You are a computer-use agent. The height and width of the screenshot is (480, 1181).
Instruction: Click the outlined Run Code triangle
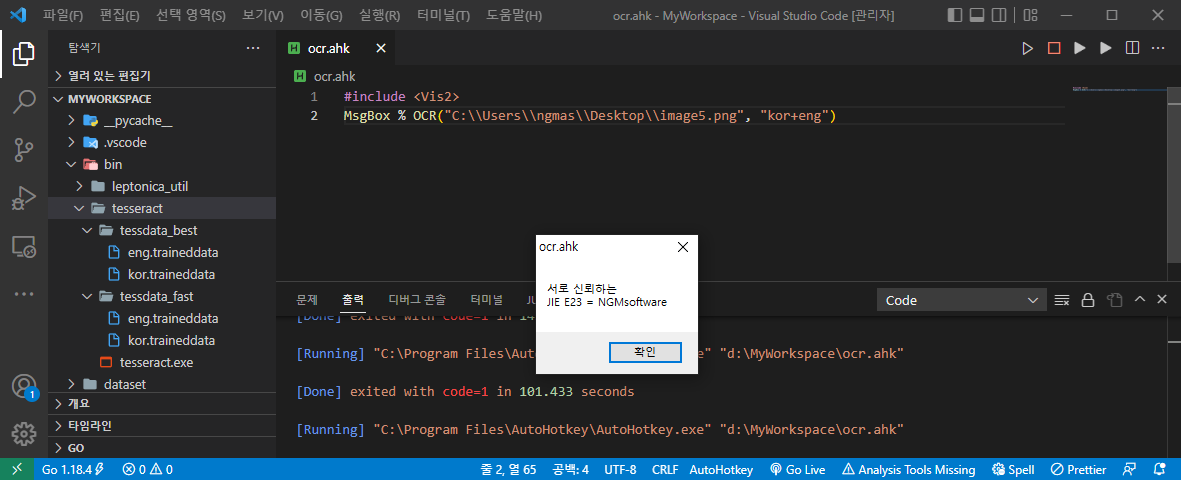pyautogui.click(x=1027, y=48)
